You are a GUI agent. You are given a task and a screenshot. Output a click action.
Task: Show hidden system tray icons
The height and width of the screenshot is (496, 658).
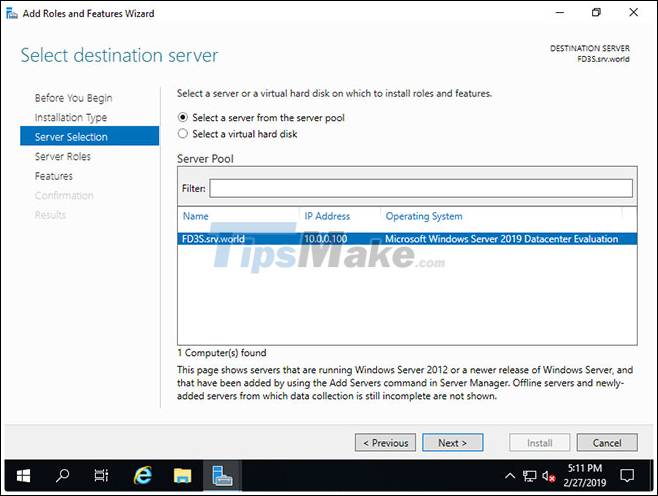[509, 476]
